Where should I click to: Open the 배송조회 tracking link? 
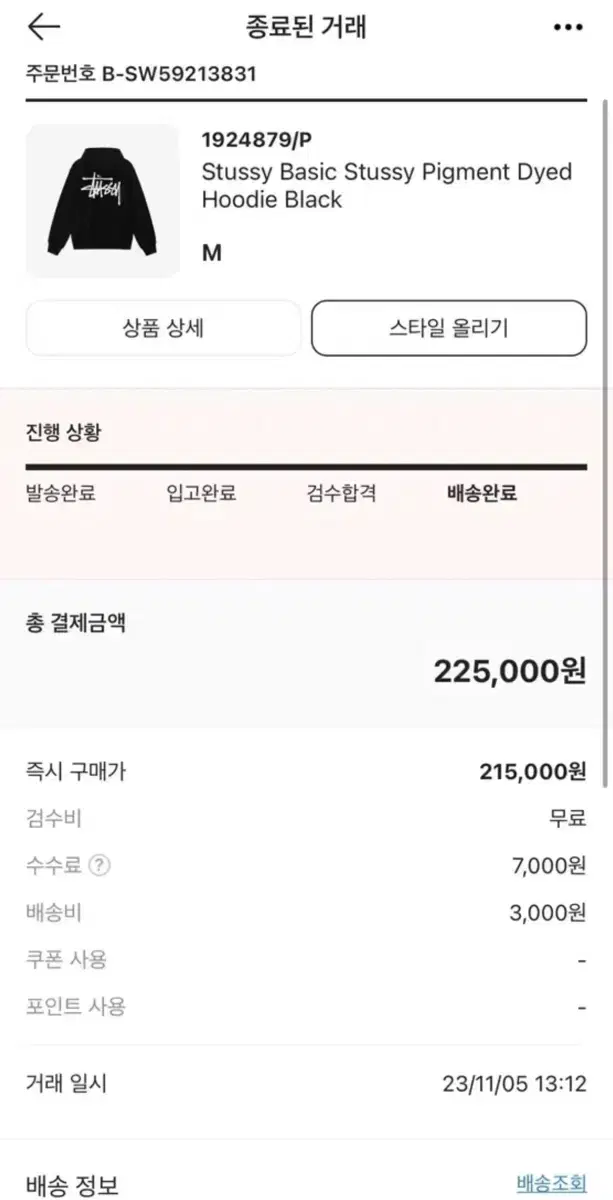tap(551, 1184)
